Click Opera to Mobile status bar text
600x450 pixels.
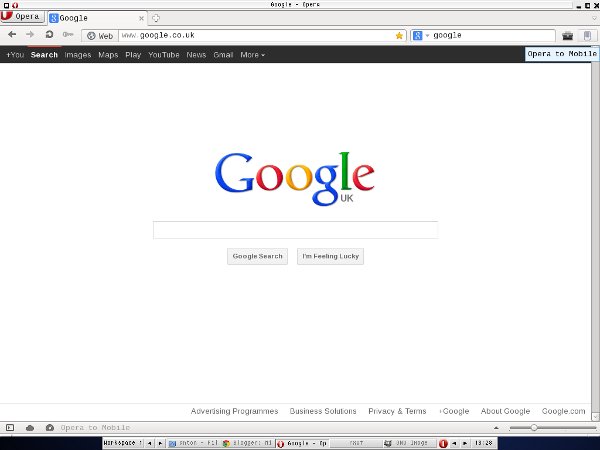95,427
